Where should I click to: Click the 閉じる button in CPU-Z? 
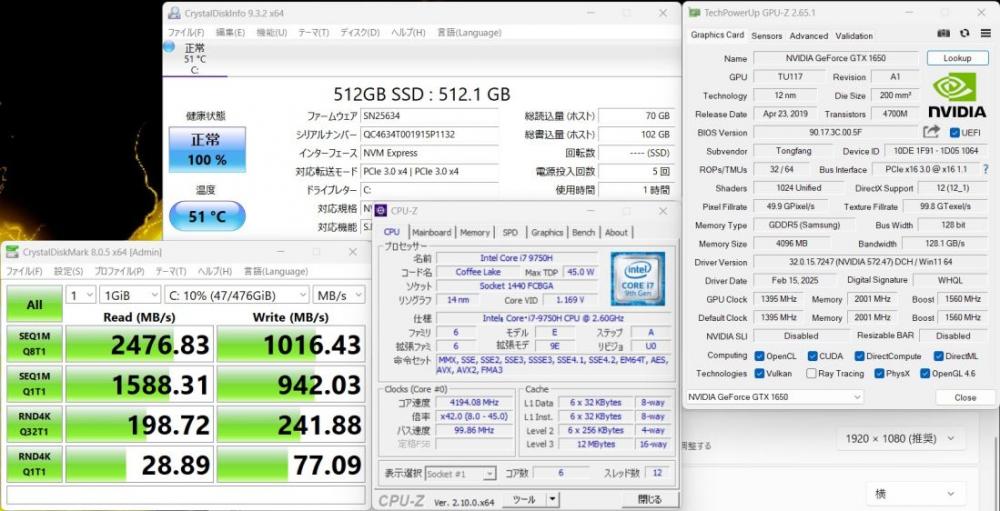650,499
